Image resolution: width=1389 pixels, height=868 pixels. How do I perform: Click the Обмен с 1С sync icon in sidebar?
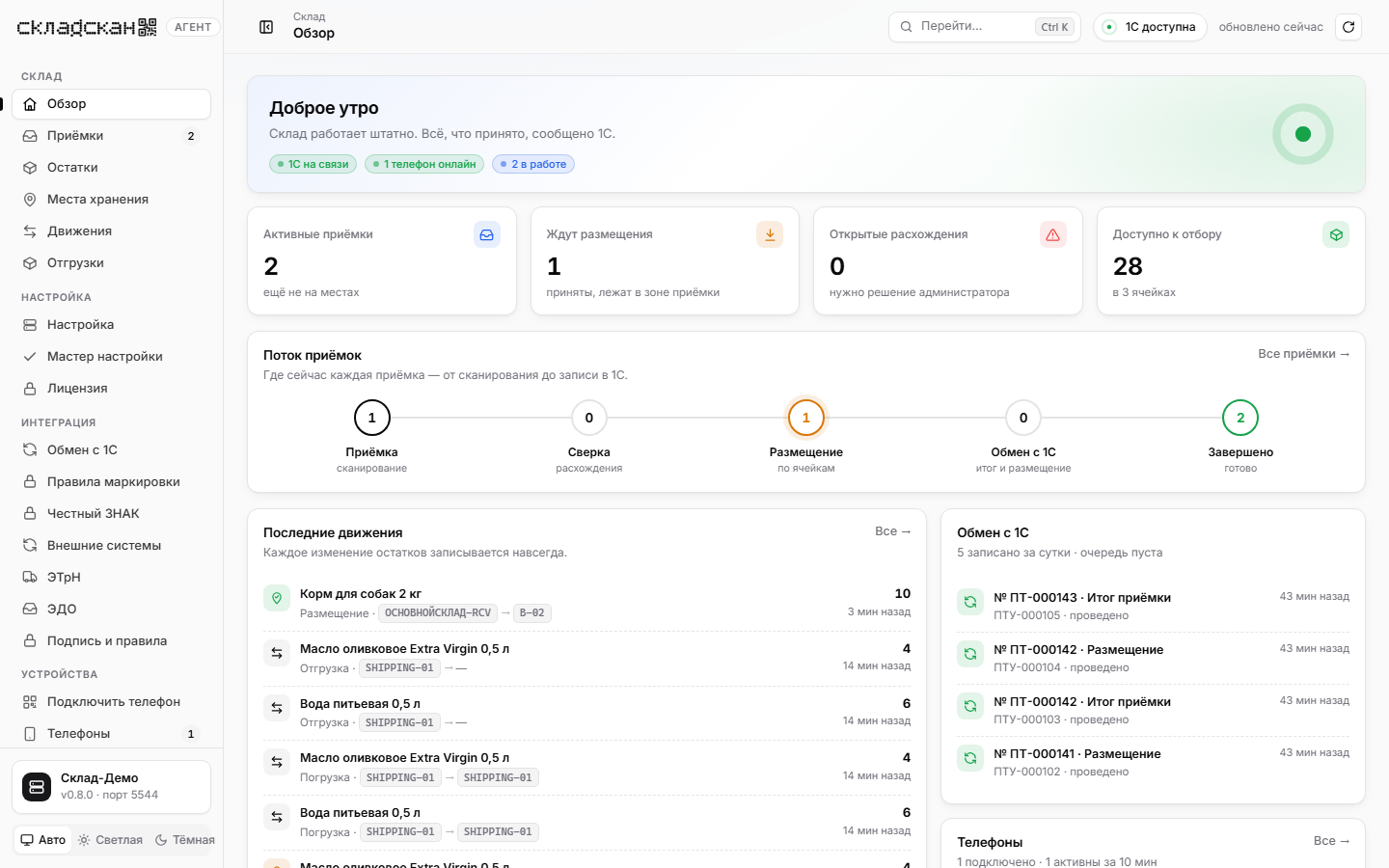(x=30, y=450)
